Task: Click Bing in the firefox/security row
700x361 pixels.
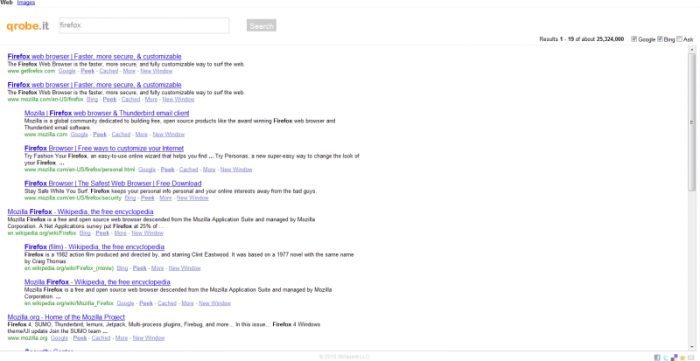Action: (x=130, y=198)
